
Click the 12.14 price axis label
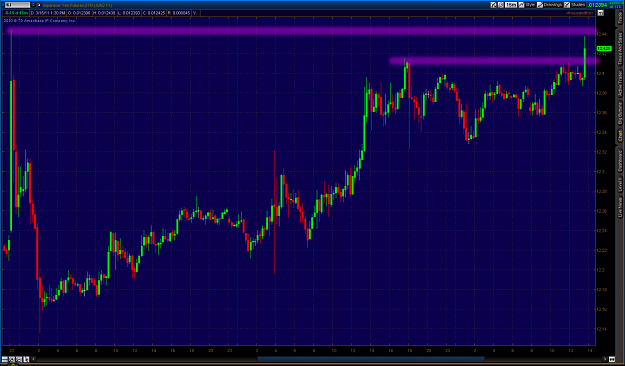coord(601,329)
